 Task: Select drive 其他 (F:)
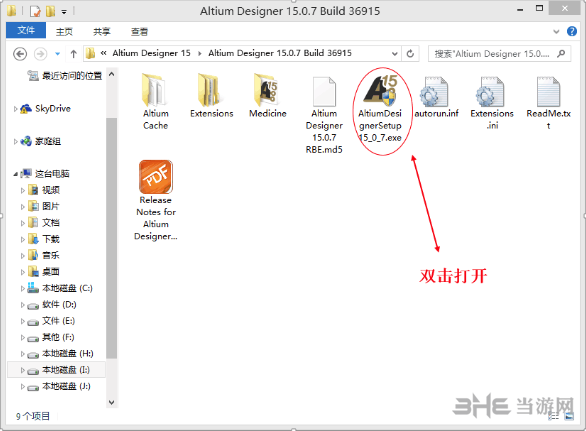click(x=52, y=337)
